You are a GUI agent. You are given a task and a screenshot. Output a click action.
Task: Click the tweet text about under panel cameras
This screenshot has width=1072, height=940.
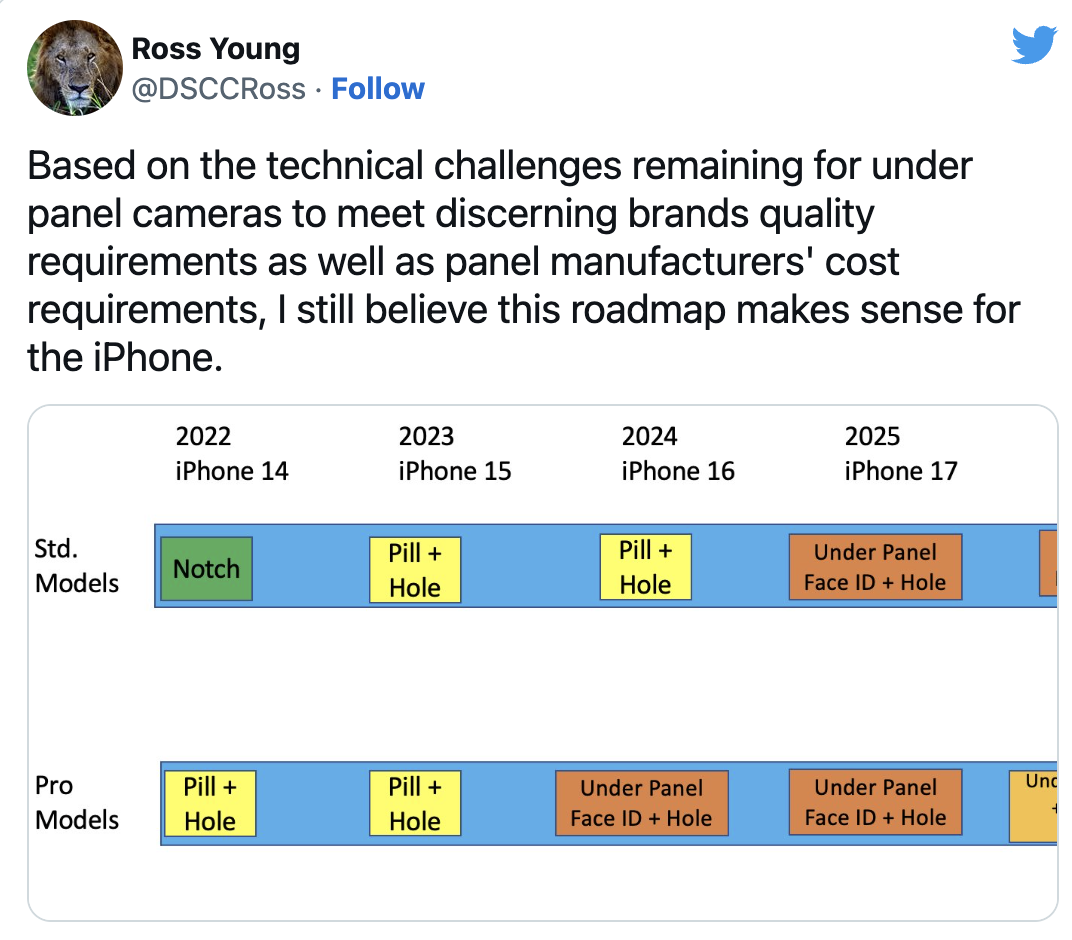coord(523,261)
